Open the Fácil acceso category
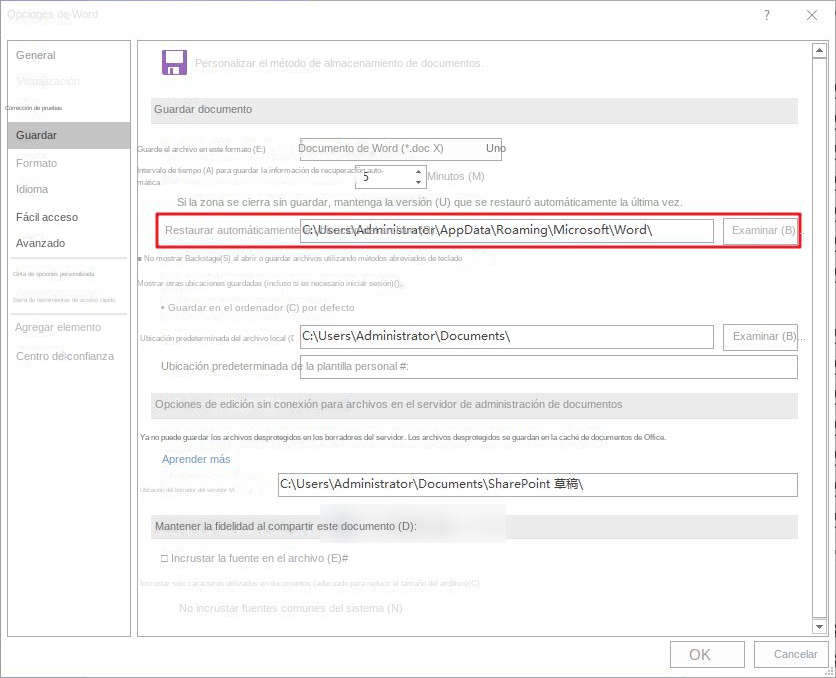 47,217
